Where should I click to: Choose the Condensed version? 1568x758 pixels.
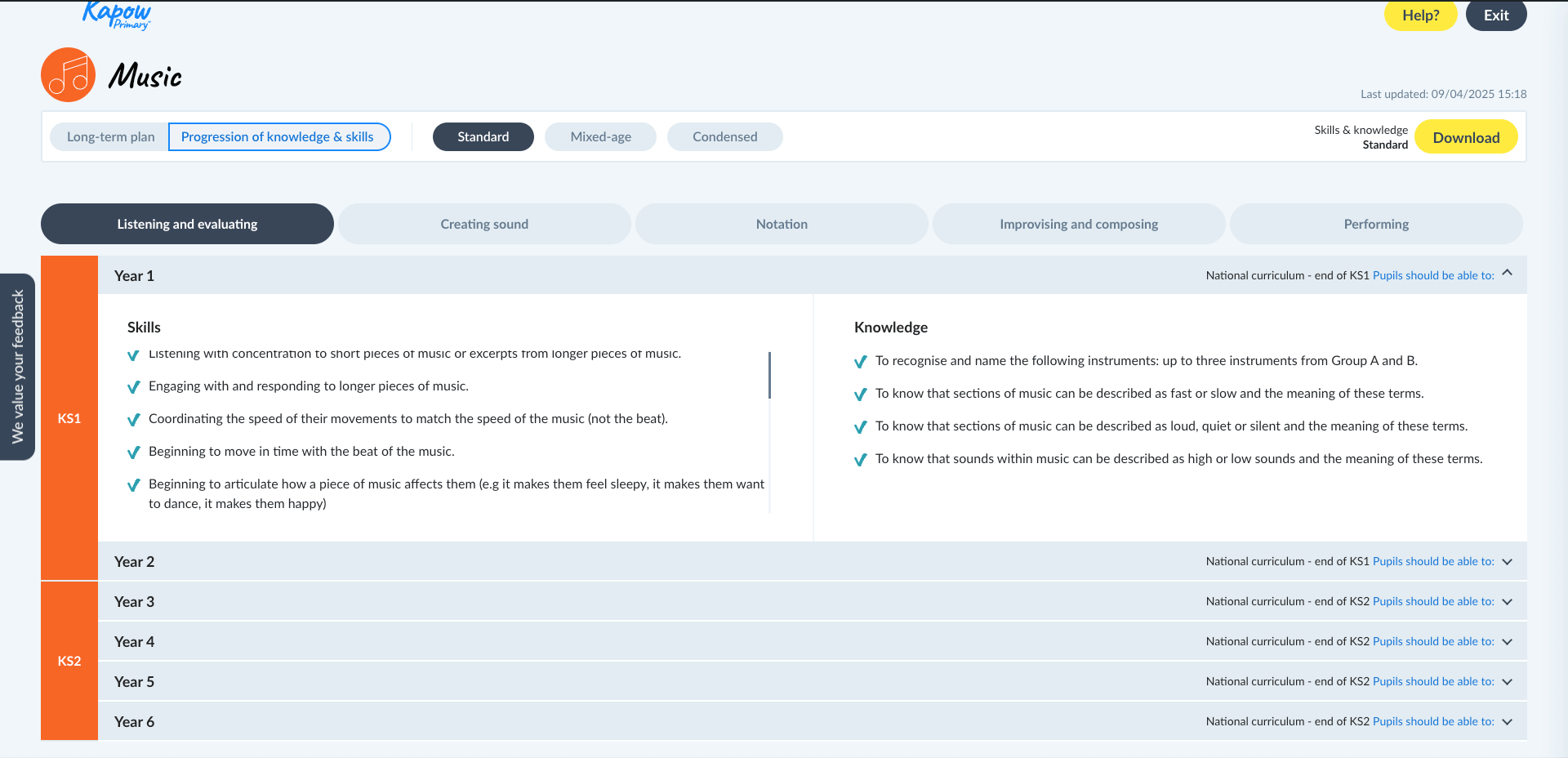725,137
